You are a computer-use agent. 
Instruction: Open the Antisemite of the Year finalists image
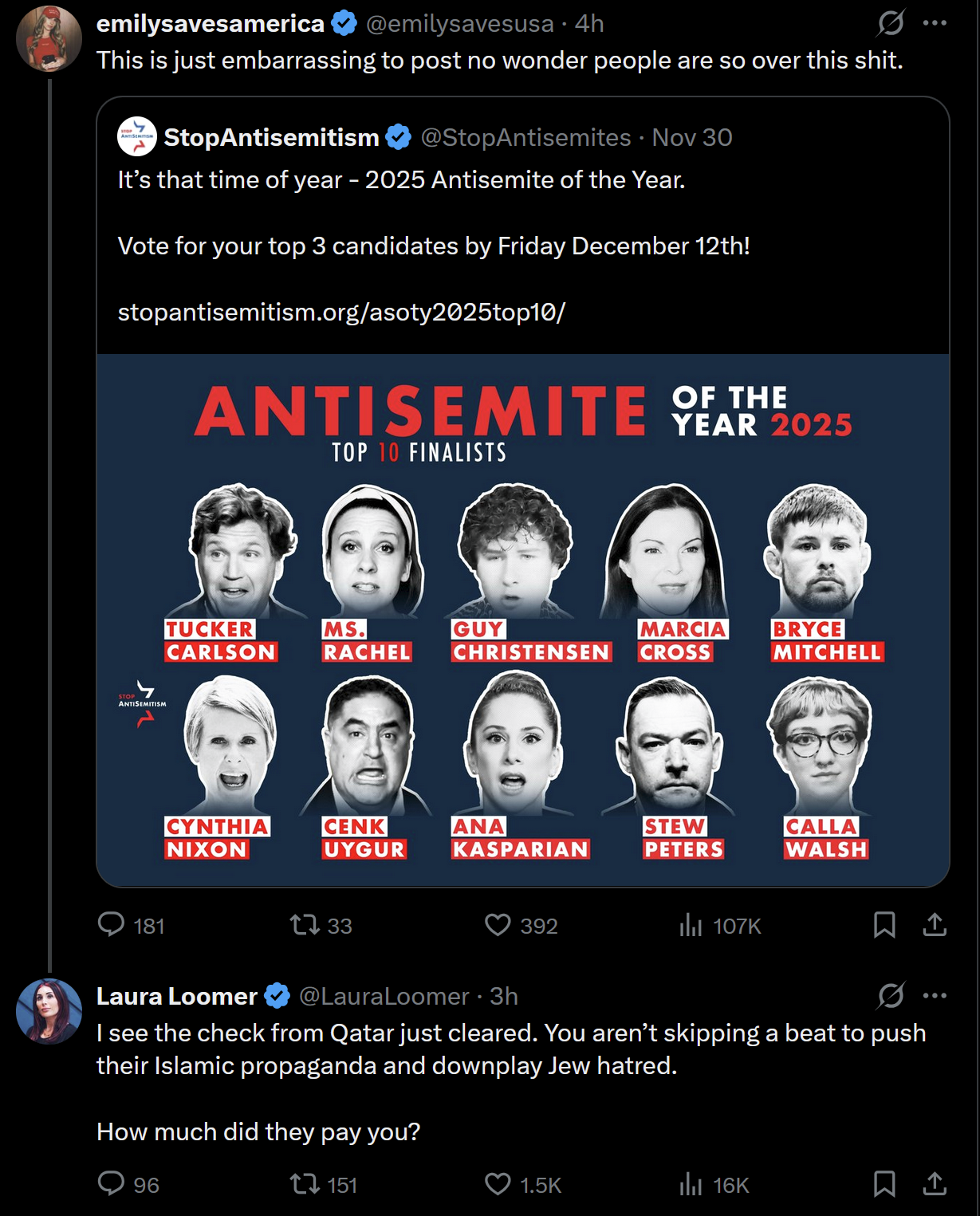pos(523,620)
